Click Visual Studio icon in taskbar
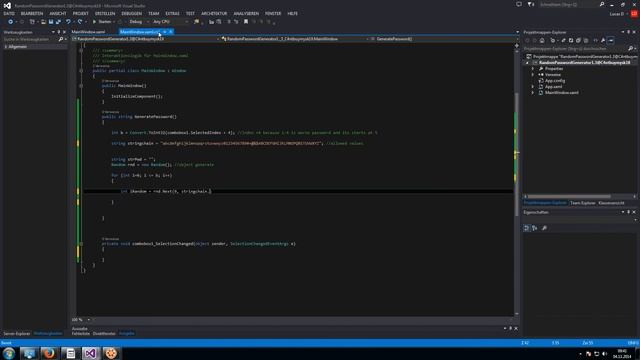This screenshot has width=640, height=360. (x=90, y=353)
